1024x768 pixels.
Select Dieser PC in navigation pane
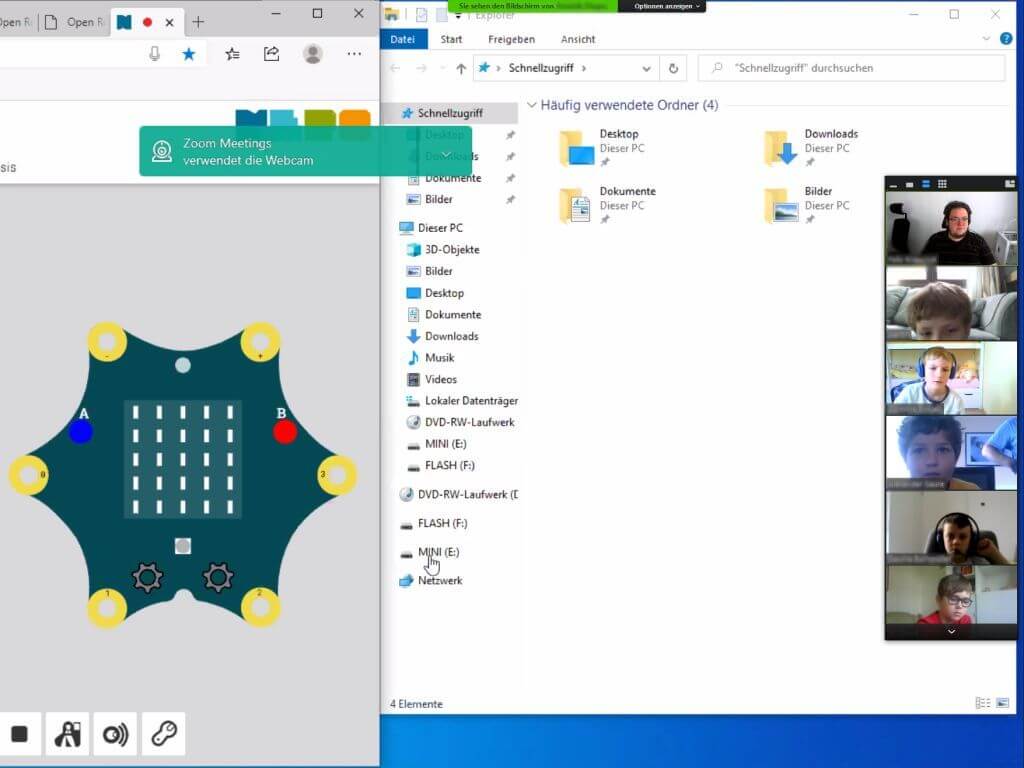click(x=440, y=228)
